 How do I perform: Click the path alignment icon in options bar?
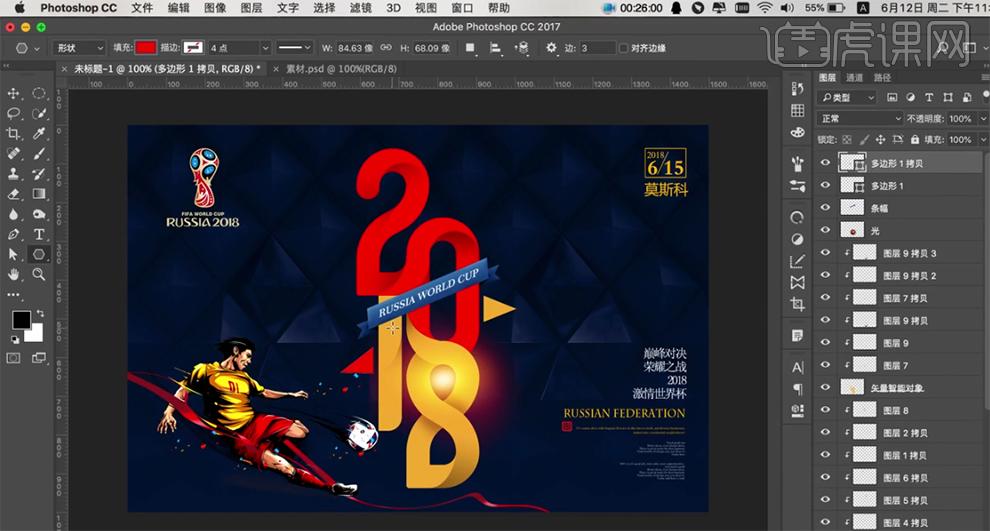pyautogui.click(x=496, y=48)
